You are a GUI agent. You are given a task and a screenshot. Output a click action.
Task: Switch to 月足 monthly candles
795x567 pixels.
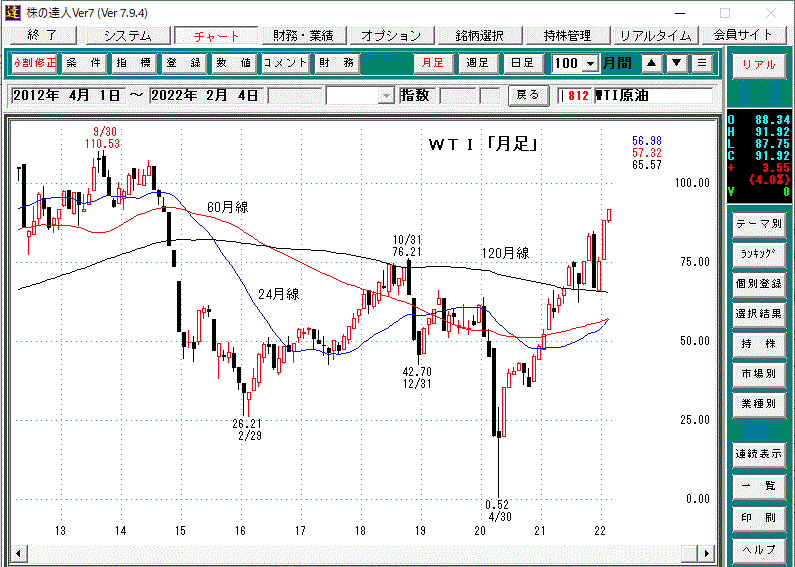(434, 63)
